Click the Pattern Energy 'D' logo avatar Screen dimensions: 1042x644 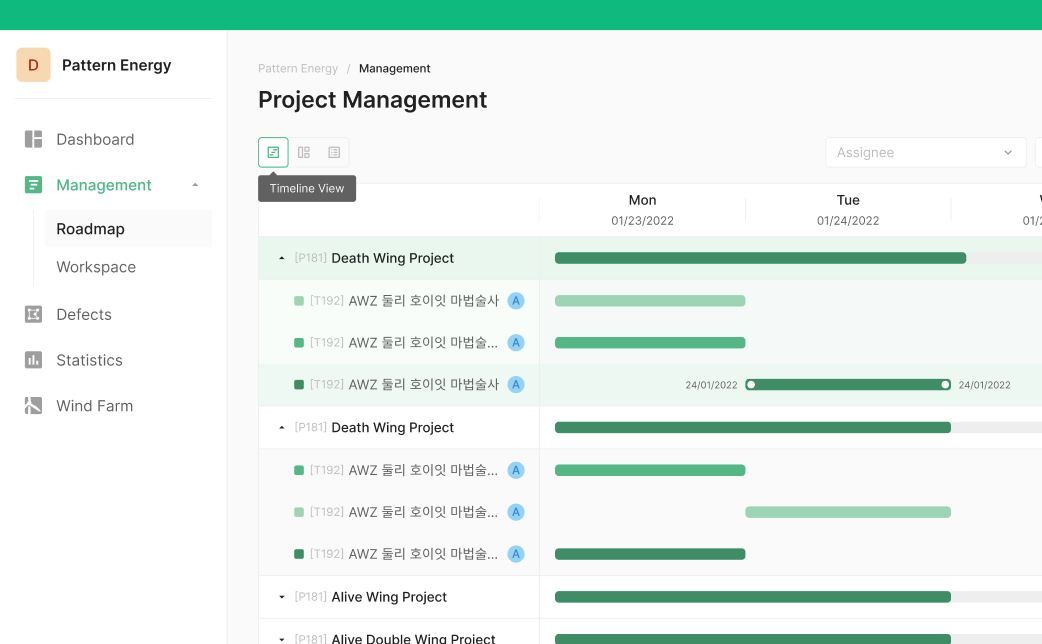(33, 65)
